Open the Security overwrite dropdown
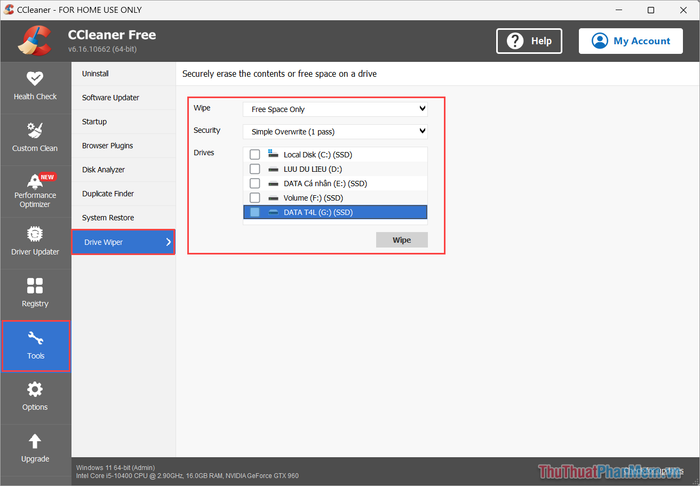 point(335,132)
